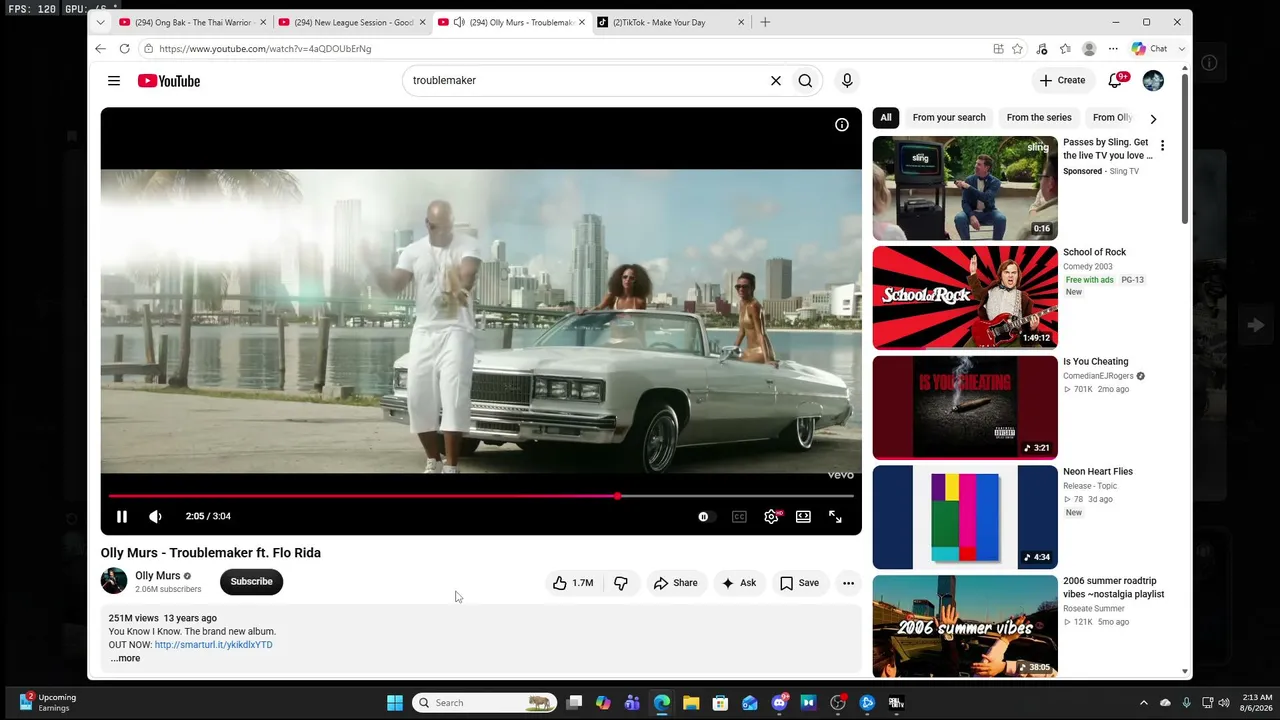Viewport: 1280px width, 720px height.
Task: Open a new browser tab
Action: pyautogui.click(x=765, y=22)
